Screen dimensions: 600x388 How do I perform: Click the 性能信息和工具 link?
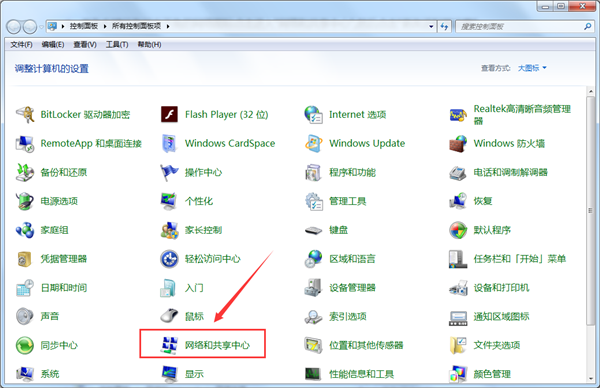[x=362, y=374]
